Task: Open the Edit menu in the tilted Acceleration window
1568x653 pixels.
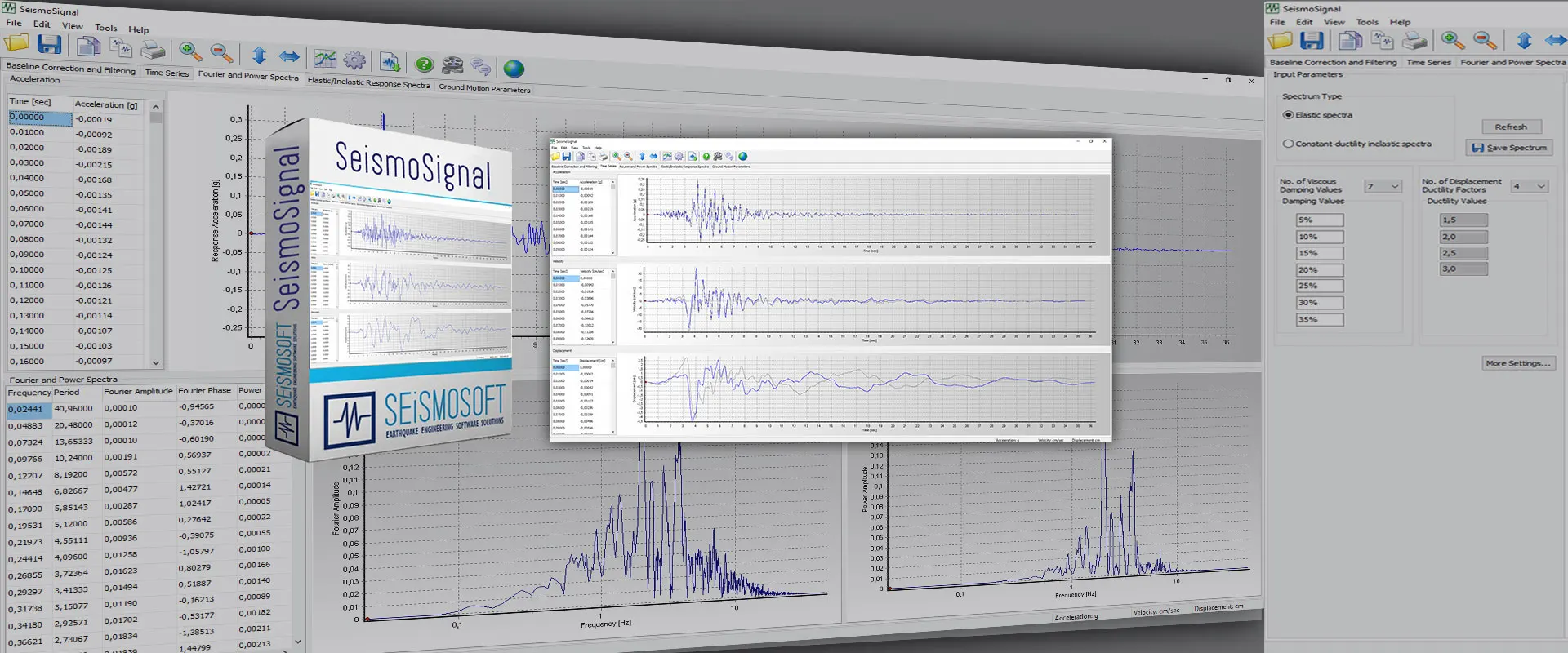Action: pyautogui.click(x=42, y=24)
